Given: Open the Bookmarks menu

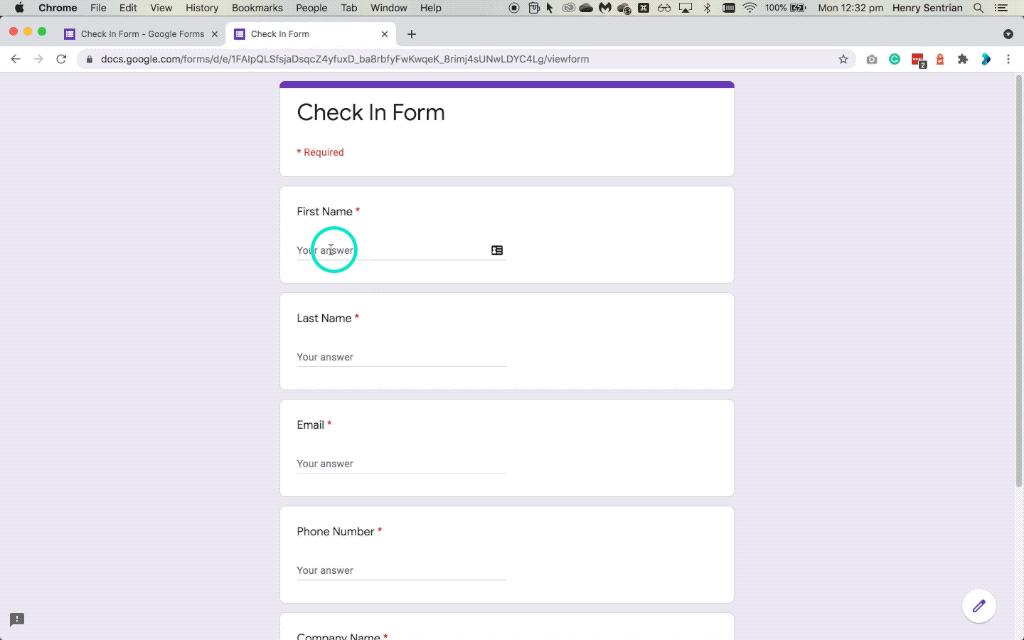Looking at the screenshot, I should (256, 7).
